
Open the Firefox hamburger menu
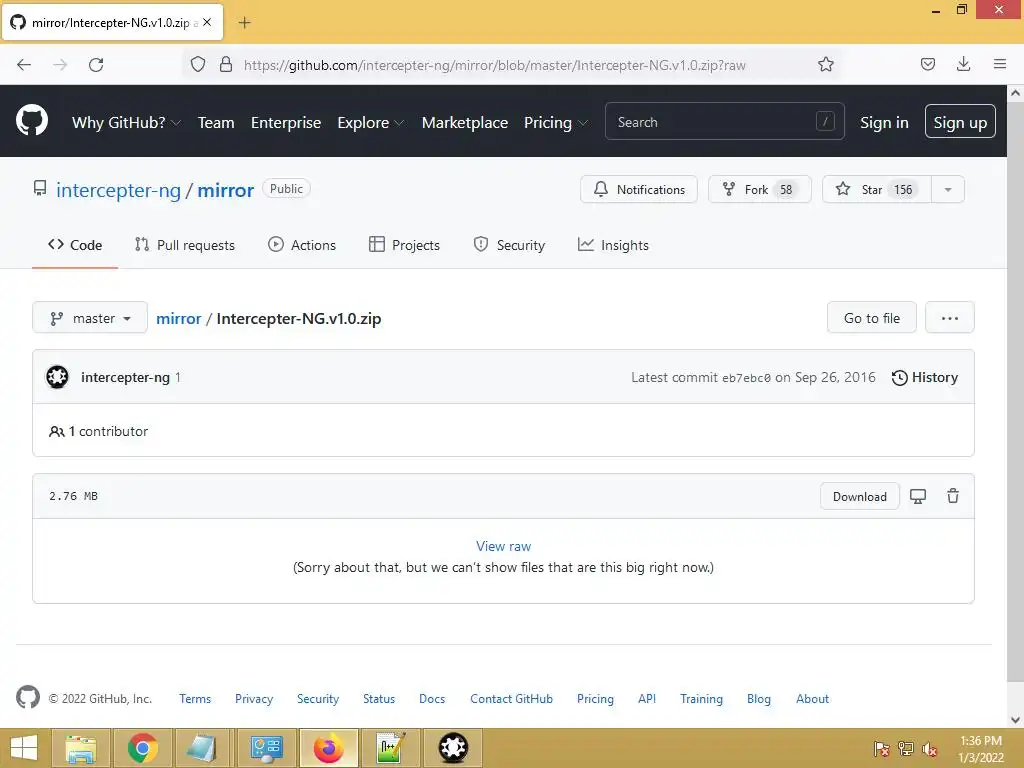999,64
